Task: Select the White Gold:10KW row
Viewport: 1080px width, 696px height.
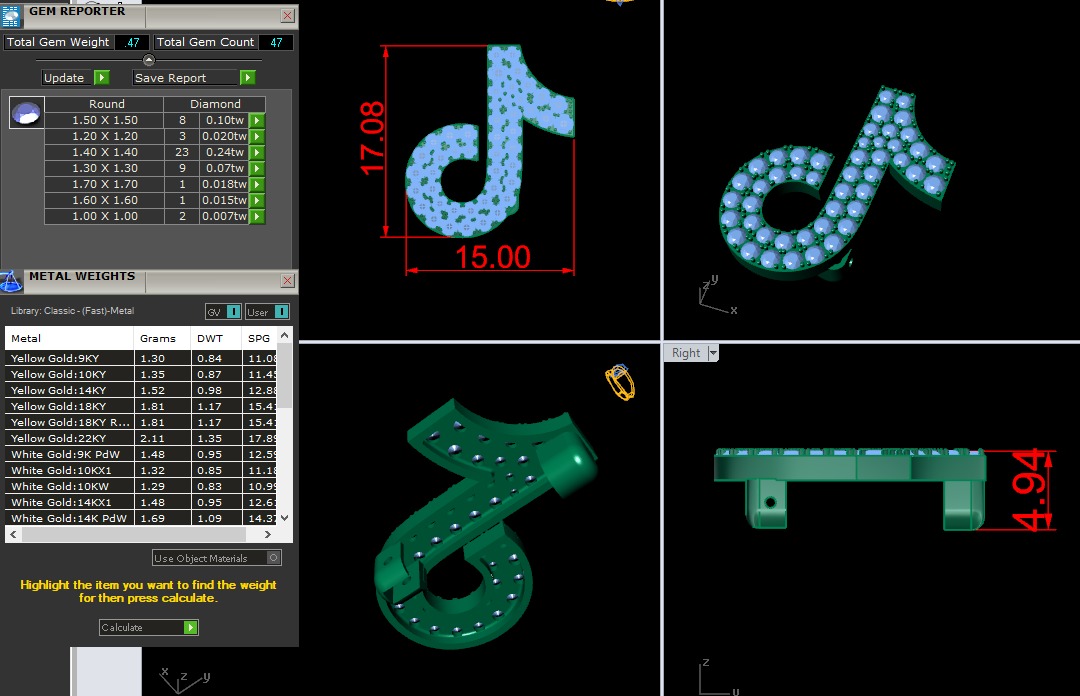Action: (141, 487)
